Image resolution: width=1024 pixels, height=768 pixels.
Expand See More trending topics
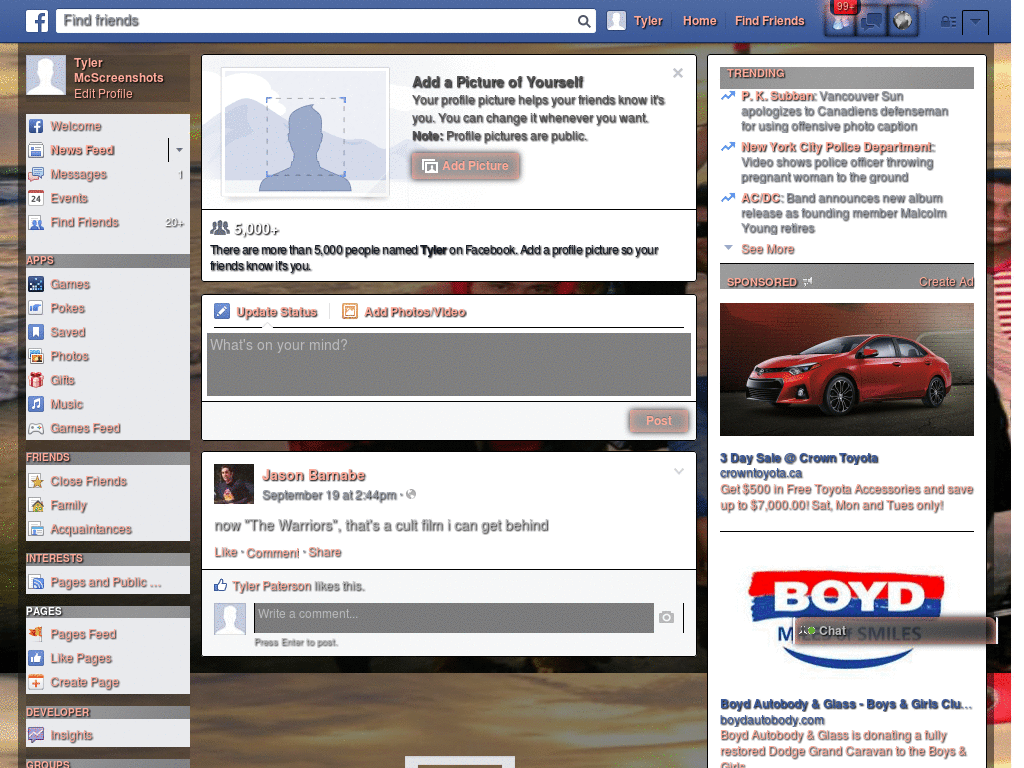767,249
